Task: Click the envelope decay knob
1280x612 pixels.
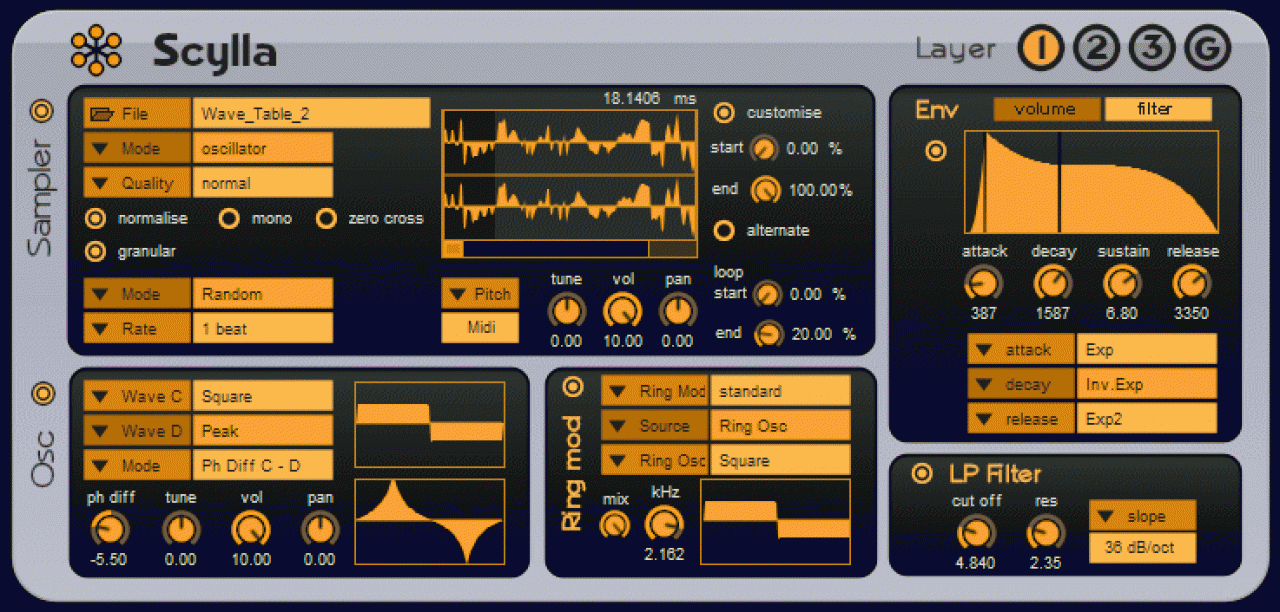Action: pos(1052,284)
